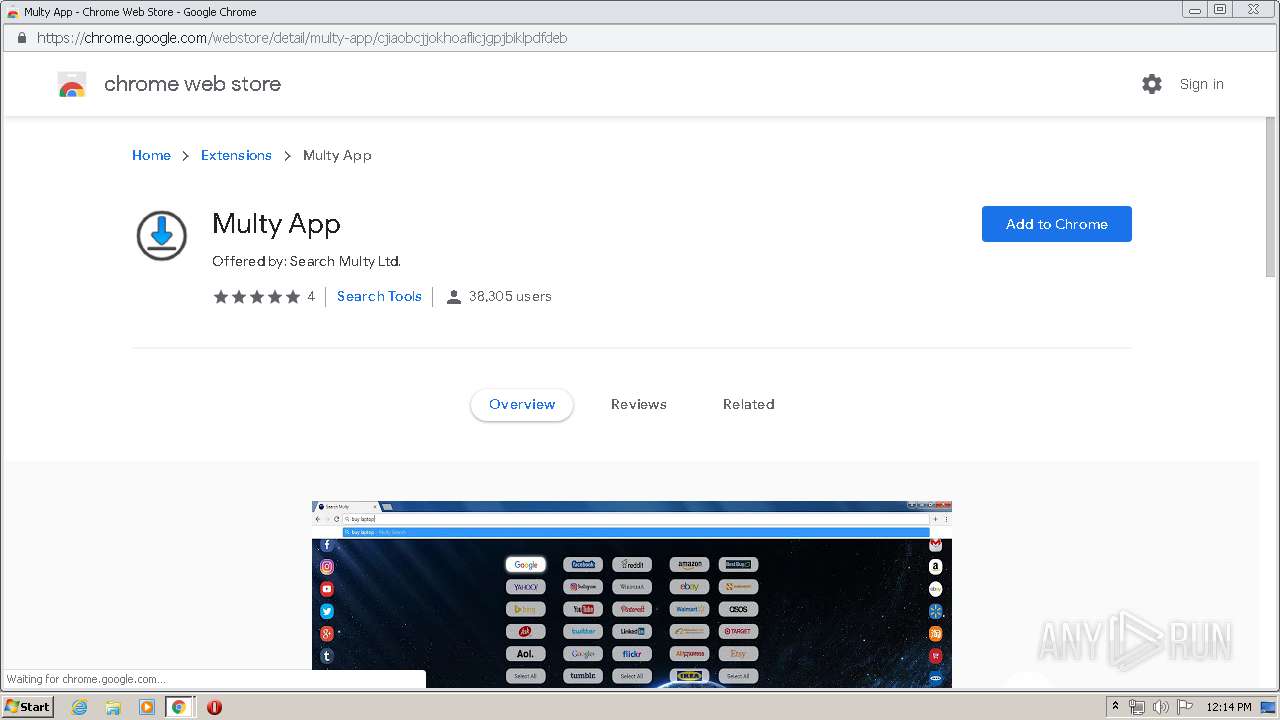Click the network tray icon

pos(1137,707)
